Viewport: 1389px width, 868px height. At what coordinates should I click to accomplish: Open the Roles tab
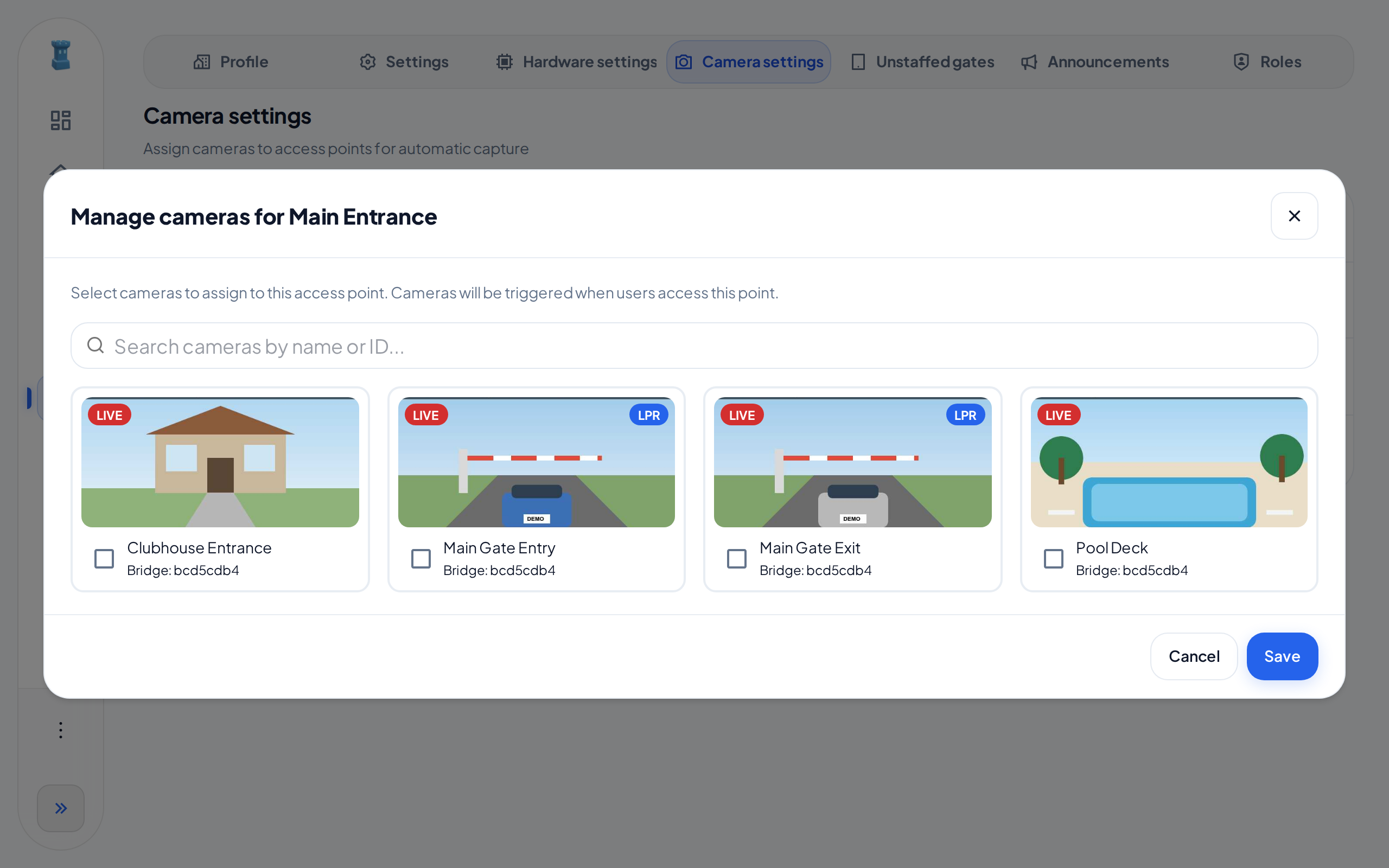pos(1267,62)
